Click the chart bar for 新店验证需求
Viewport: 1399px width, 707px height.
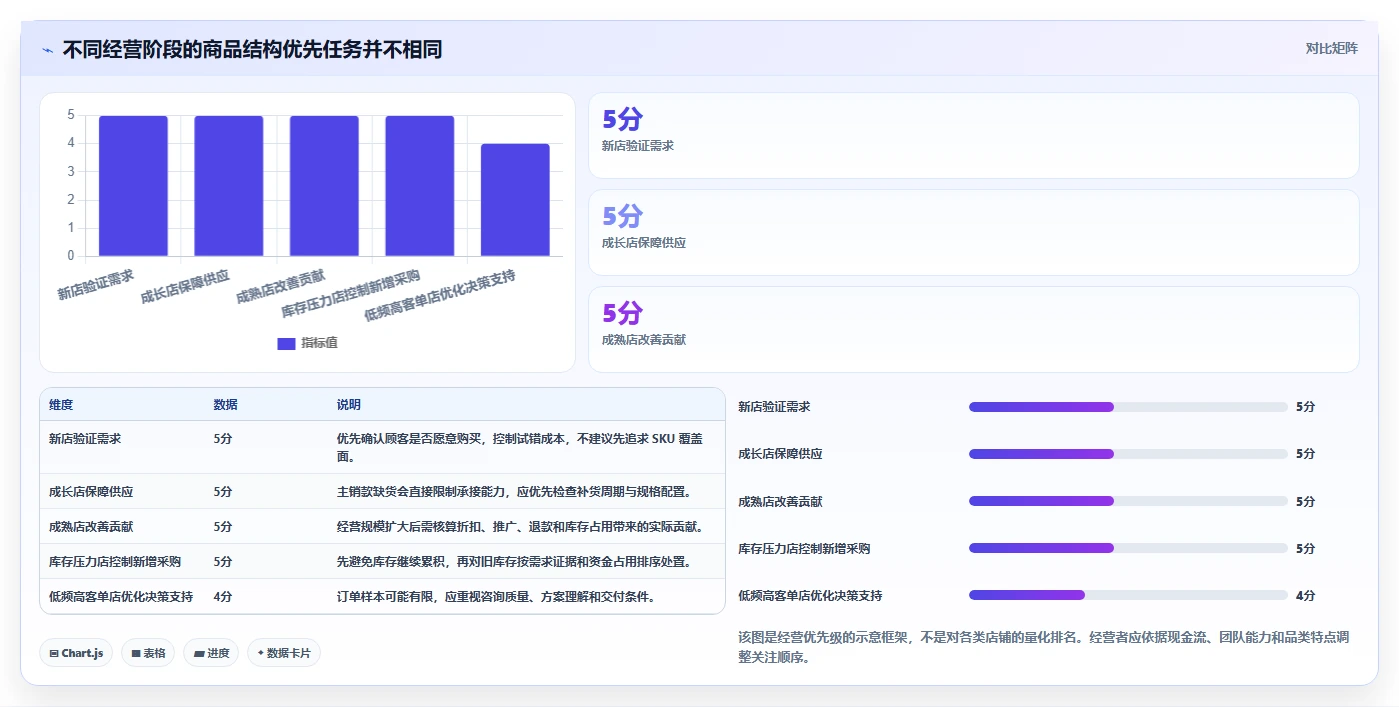(133, 186)
